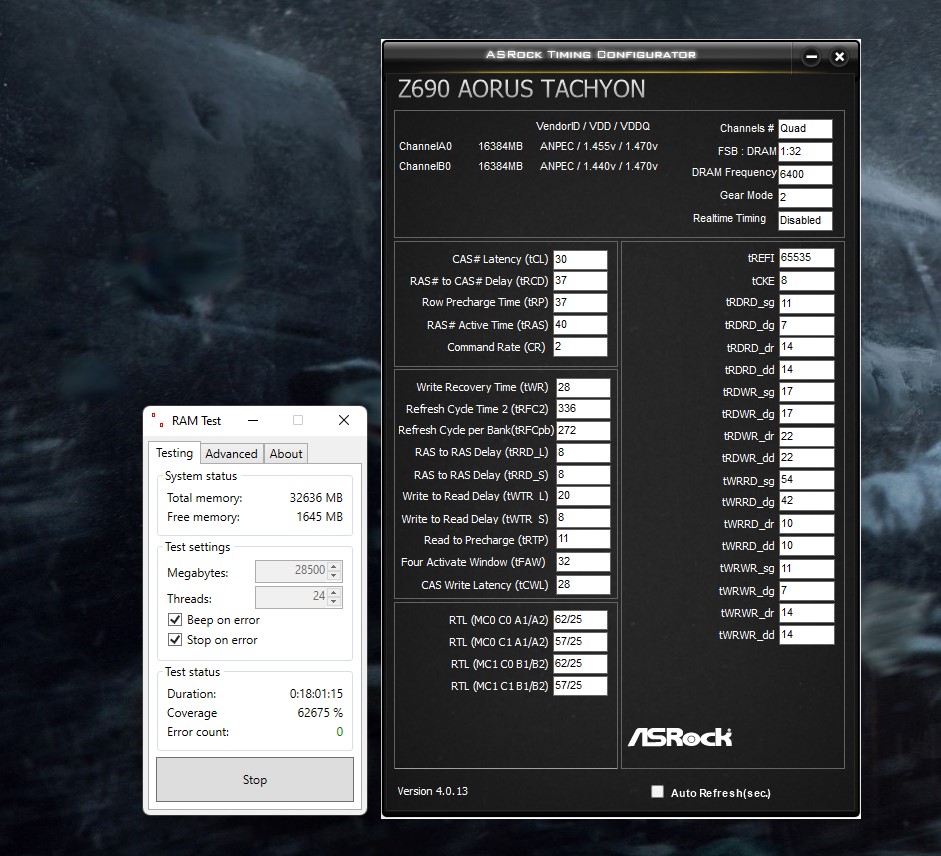This screenshot has width=941, height=856.
Task: Minimize the RAM Test window
Action: [x=252, y=421]
